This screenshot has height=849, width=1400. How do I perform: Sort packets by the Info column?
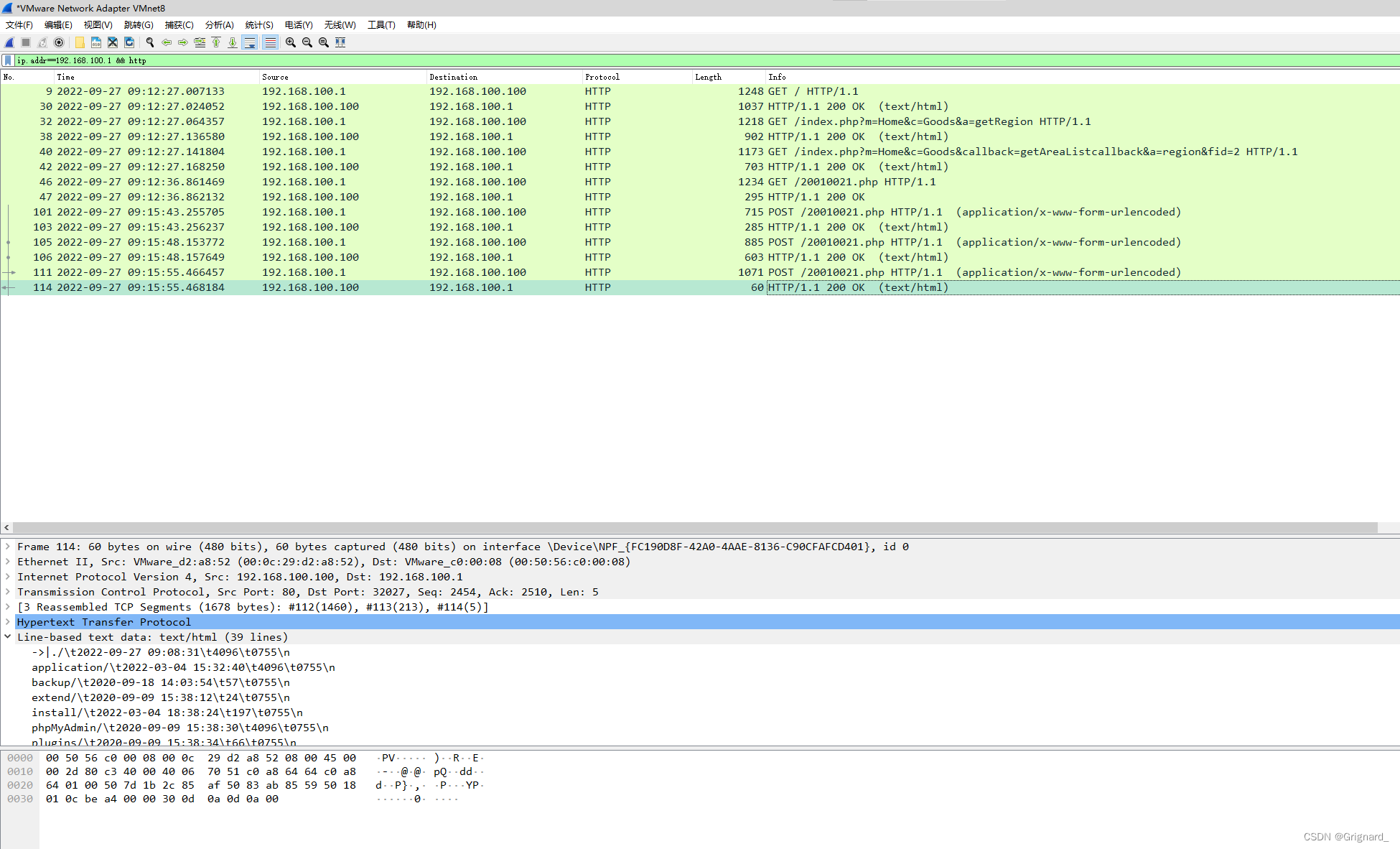pyautogui.click(x=1083, y=77)
